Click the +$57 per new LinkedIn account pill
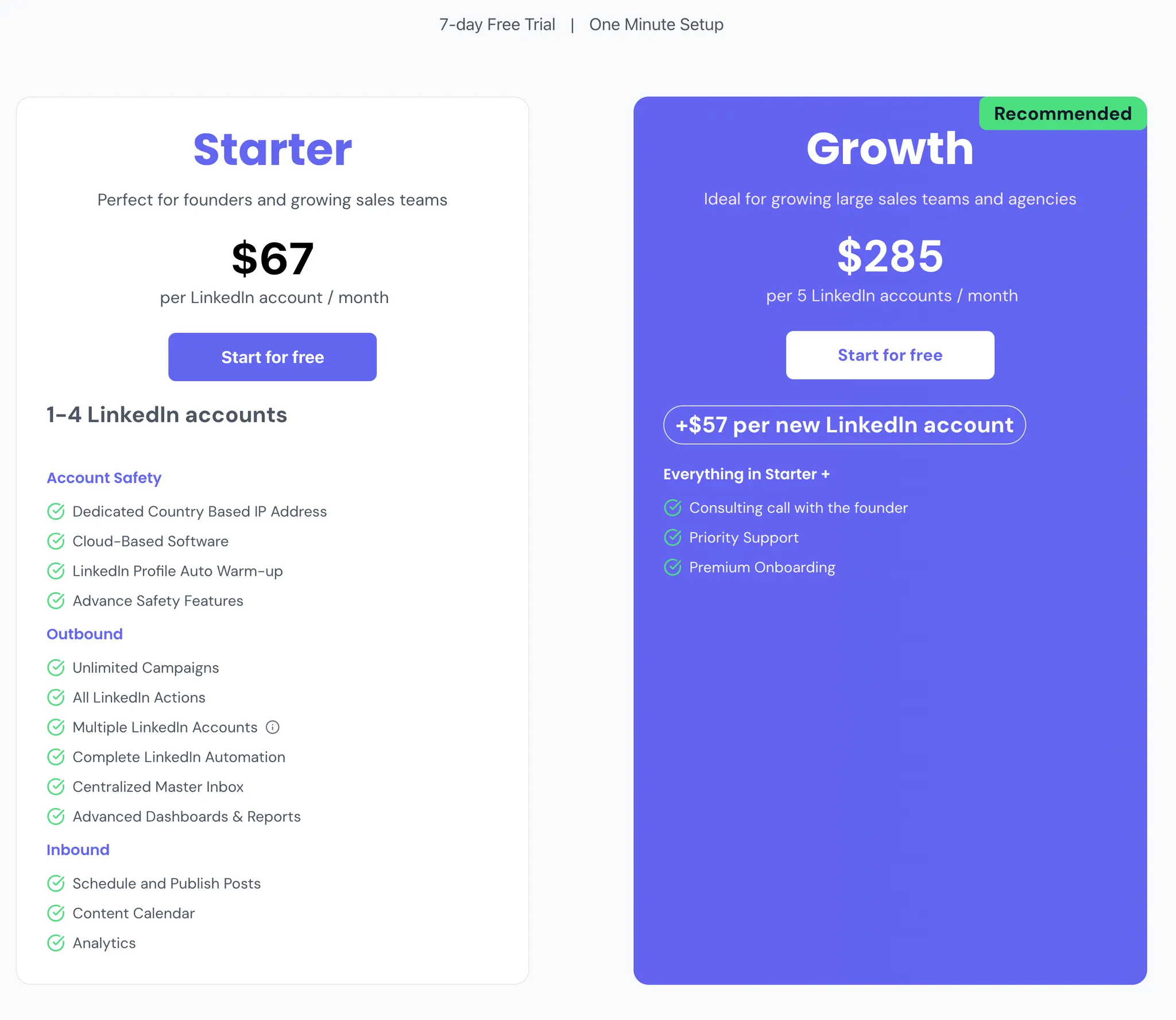Viewport: 1176px width, 1020px height. pyautogui.click(x=844, y=425)
